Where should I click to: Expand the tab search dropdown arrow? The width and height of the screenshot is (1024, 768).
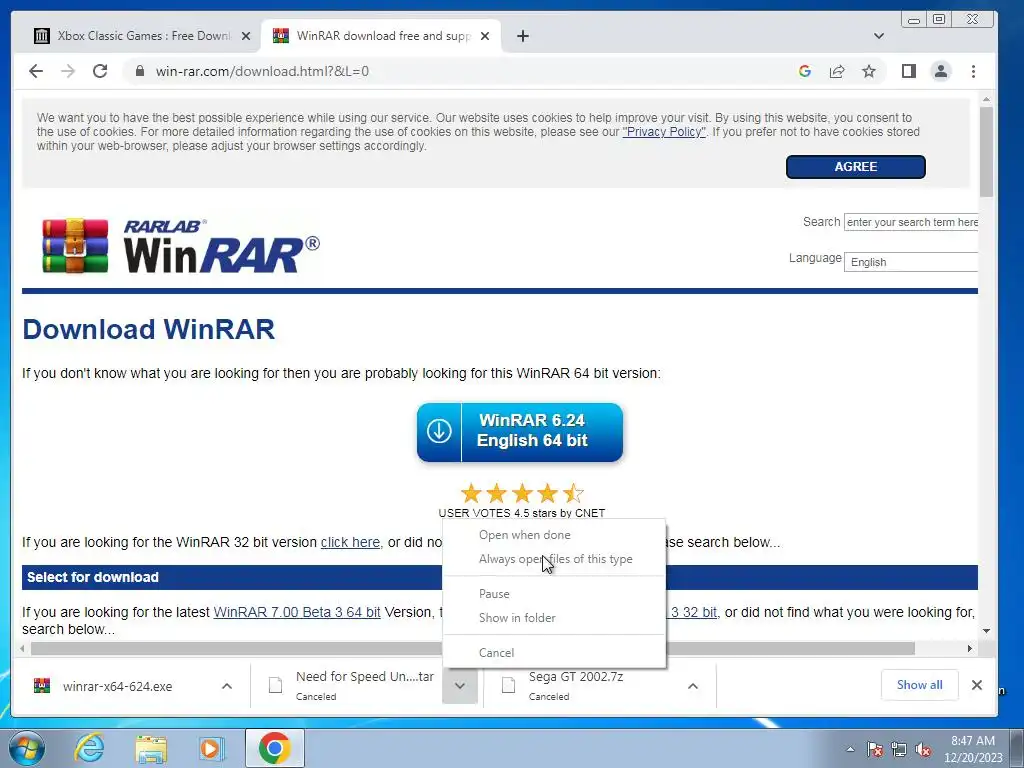click(x=879, y=36)
